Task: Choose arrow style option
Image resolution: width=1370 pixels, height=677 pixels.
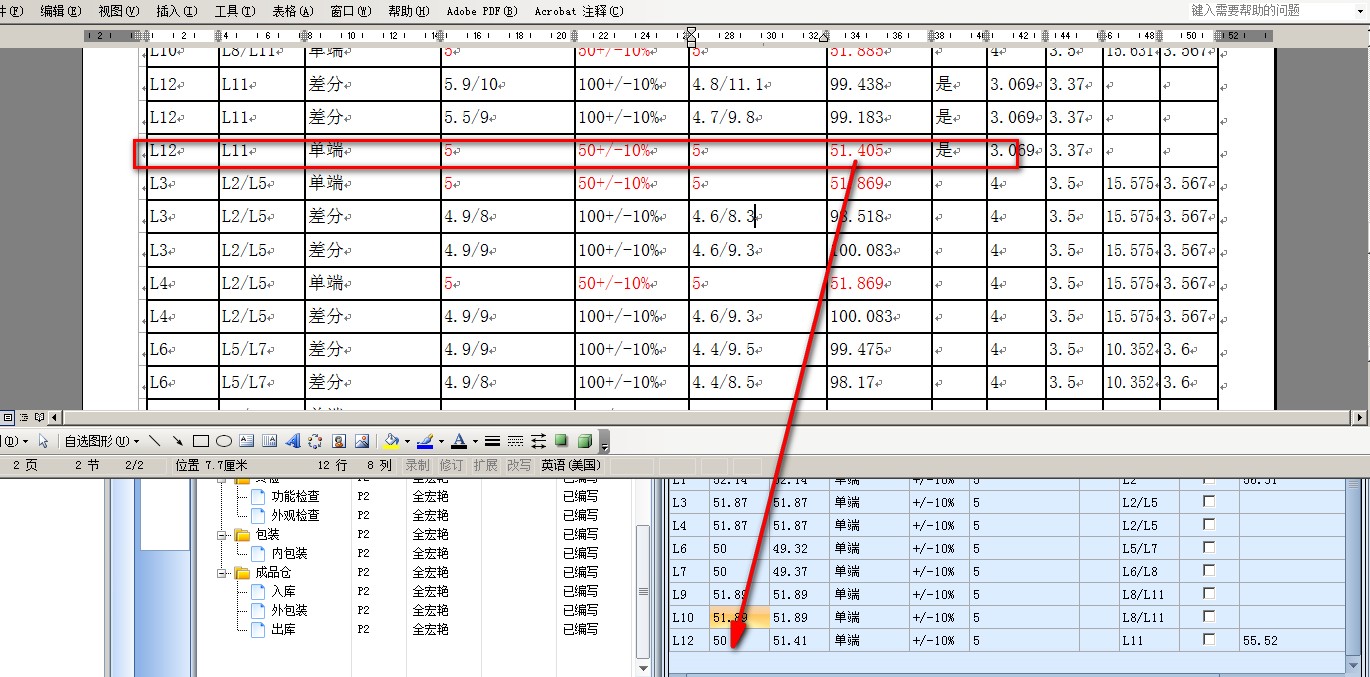Action: tap(538, 441)
